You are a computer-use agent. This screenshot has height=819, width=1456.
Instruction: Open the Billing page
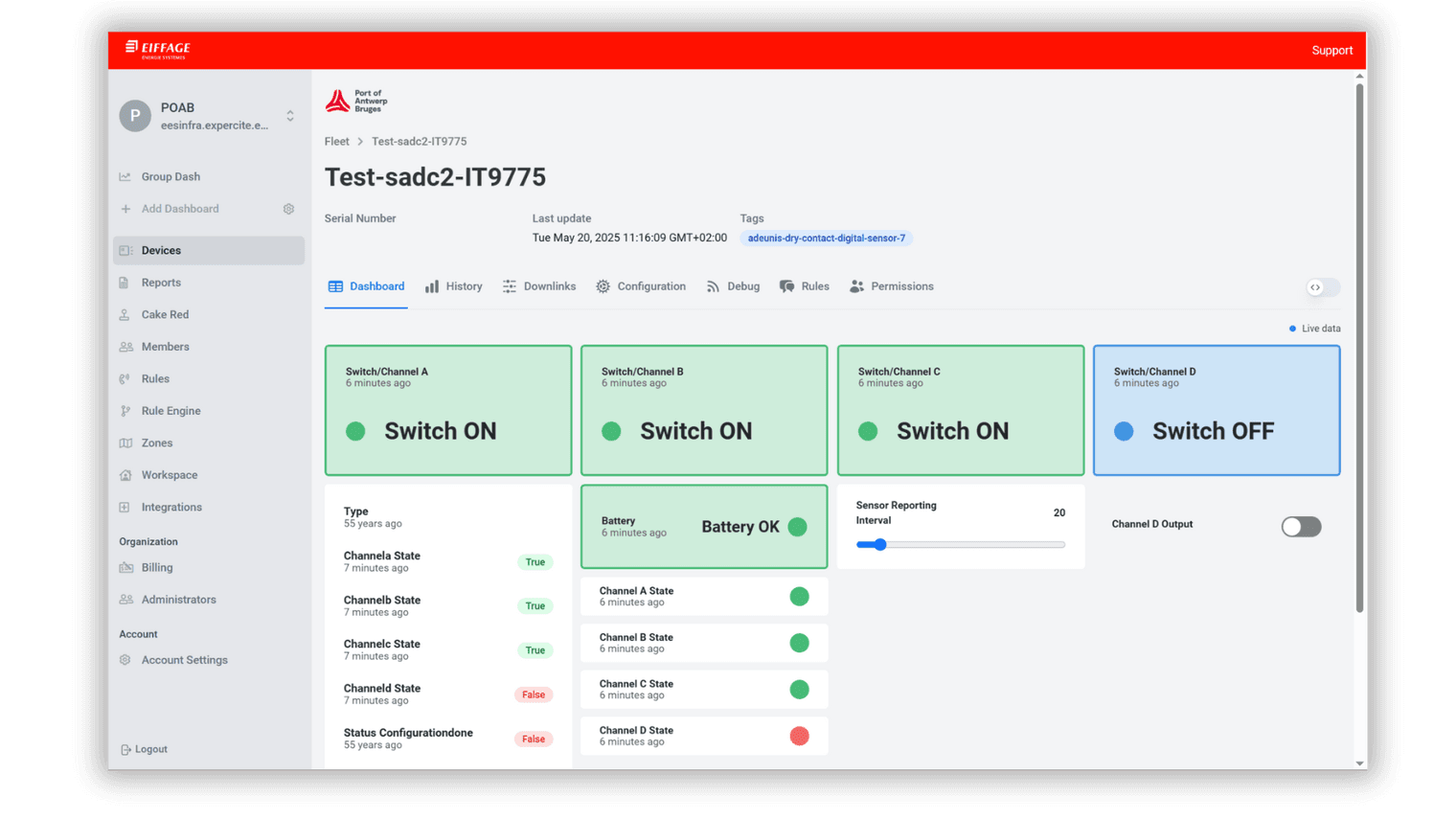click(209, 567)
